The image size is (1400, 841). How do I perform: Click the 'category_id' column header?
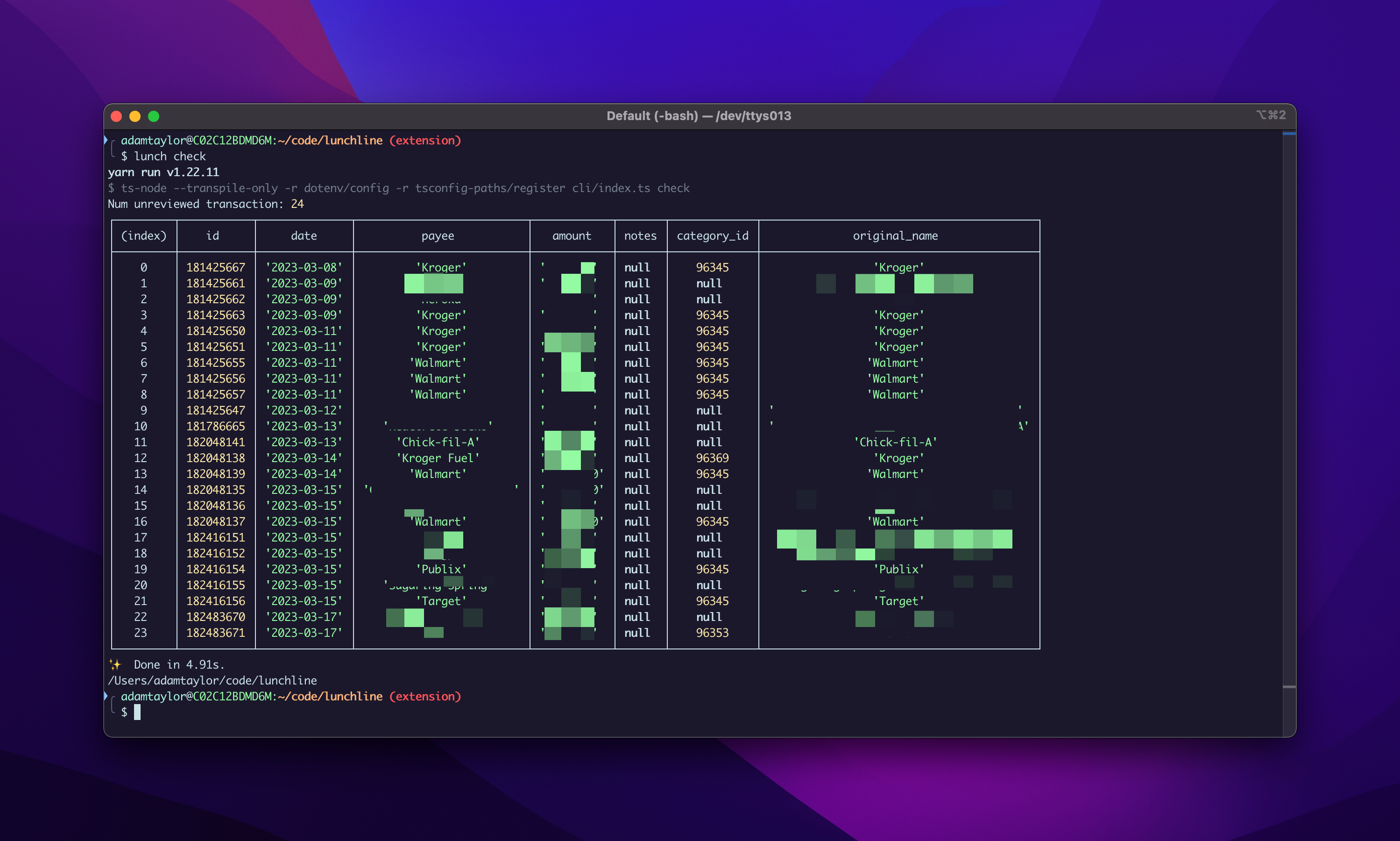(713, 236)
